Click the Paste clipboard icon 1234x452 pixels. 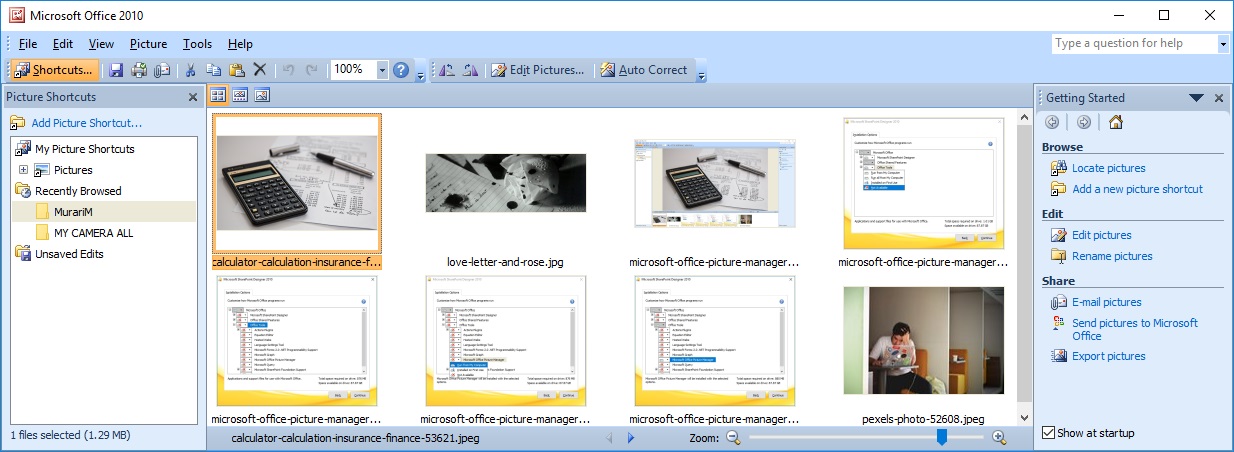(x=237, y=70)
